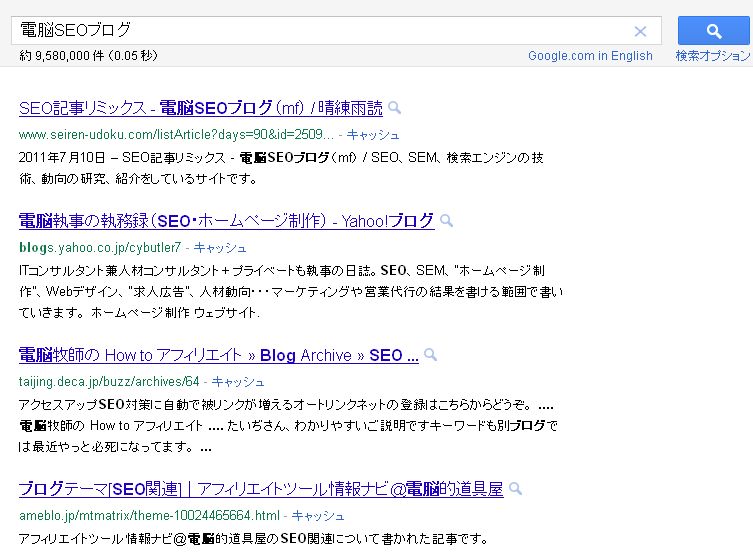Screen dimensions: 753x555
Task: Open the Google.com in English link
Action: pos(590,56)
